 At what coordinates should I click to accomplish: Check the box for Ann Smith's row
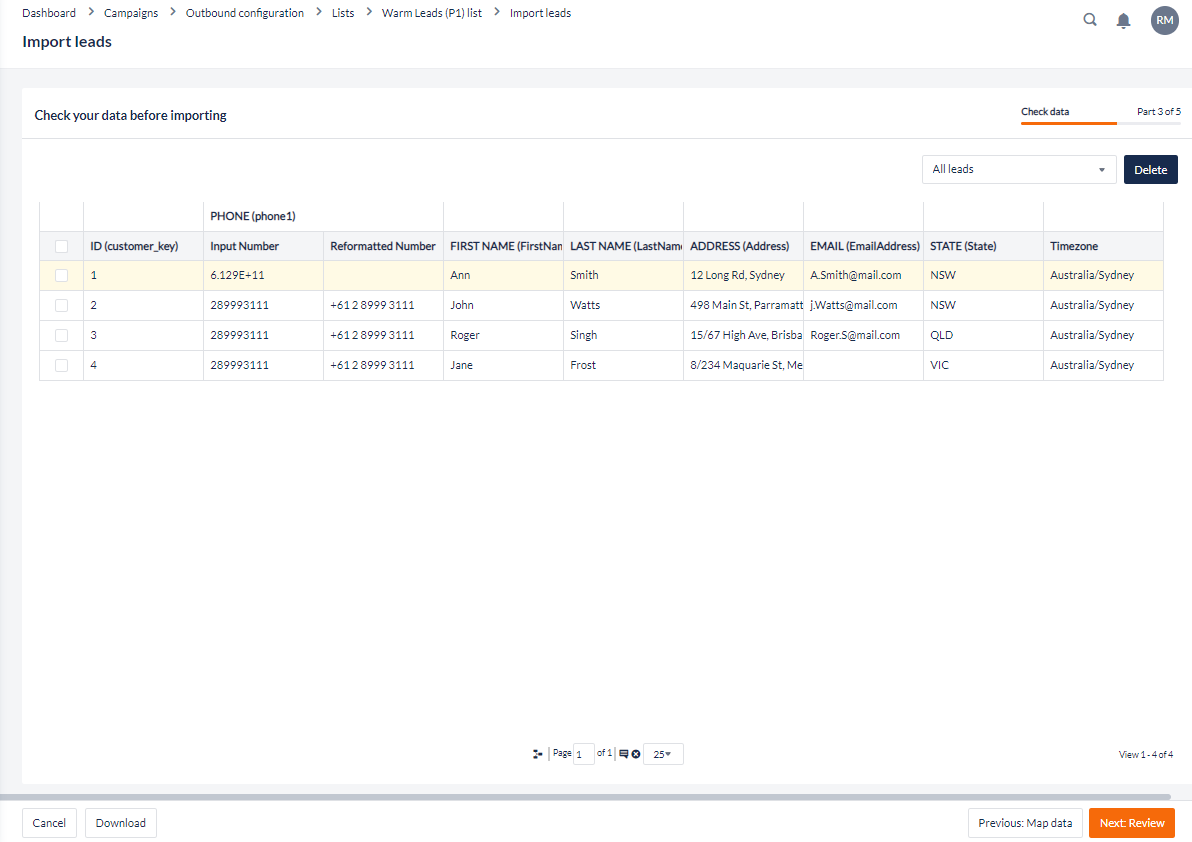click(x=62, y=275)
